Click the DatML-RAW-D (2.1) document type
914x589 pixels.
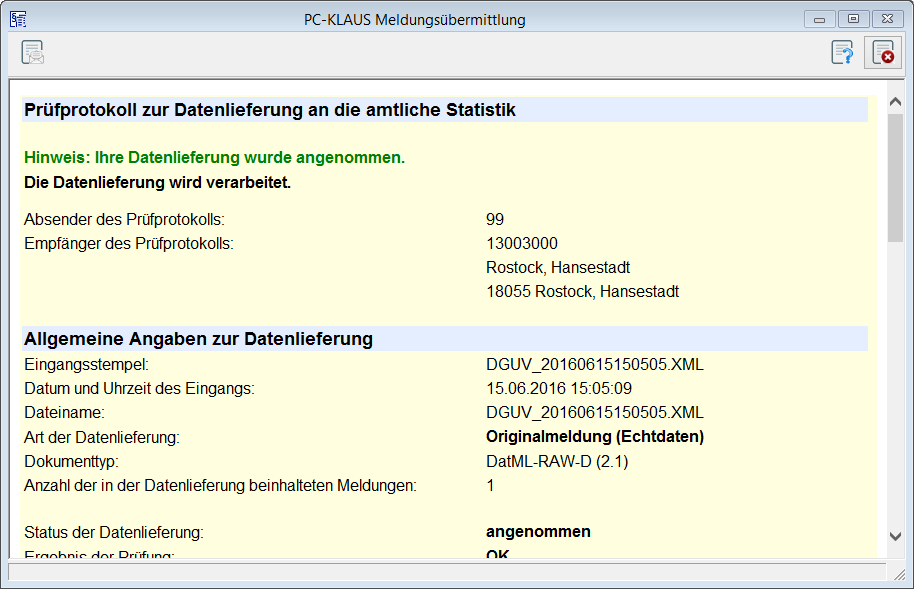pyautogui.click(x=557, y=461)
